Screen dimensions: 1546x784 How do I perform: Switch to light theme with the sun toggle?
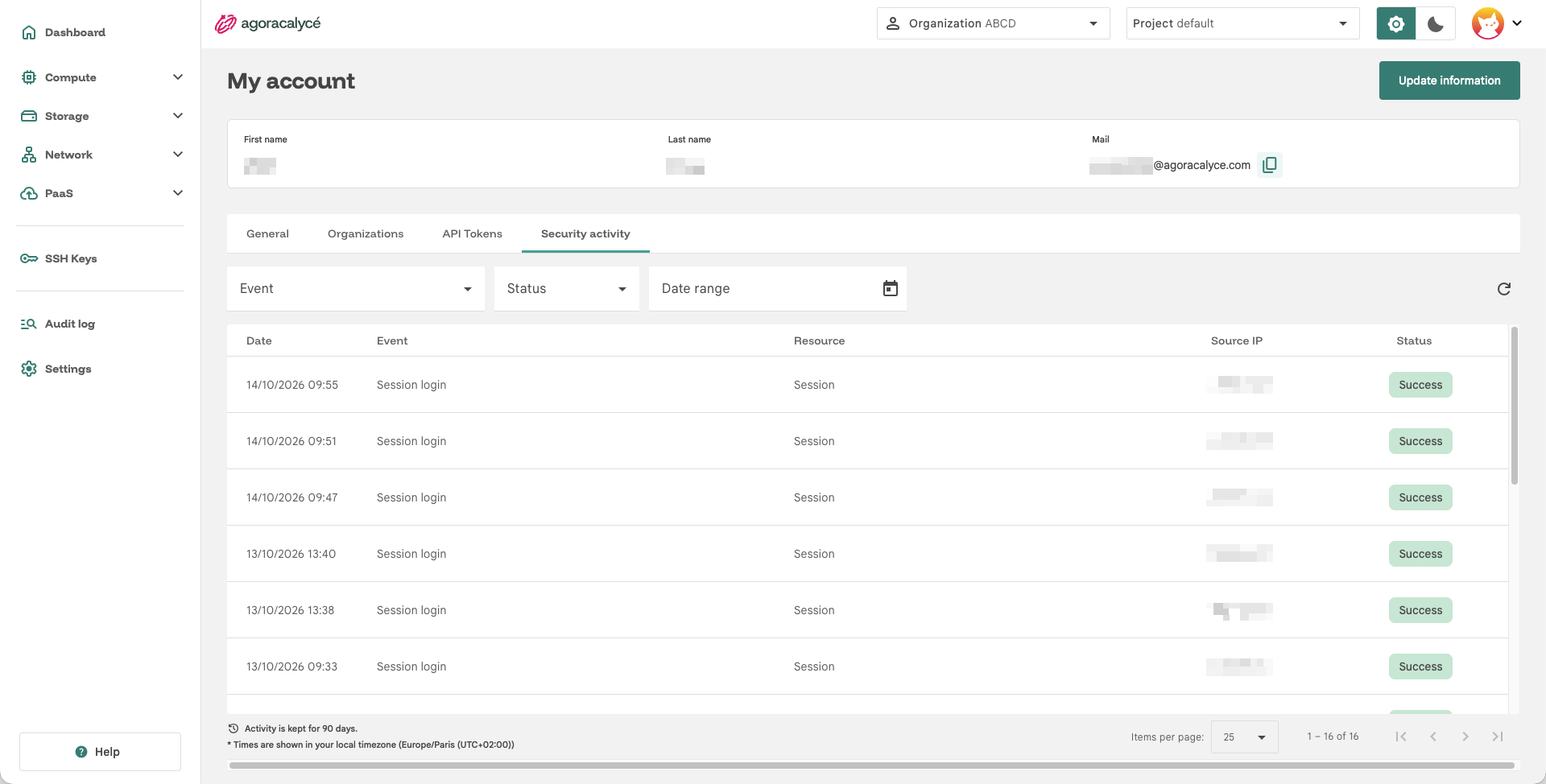1396,23
